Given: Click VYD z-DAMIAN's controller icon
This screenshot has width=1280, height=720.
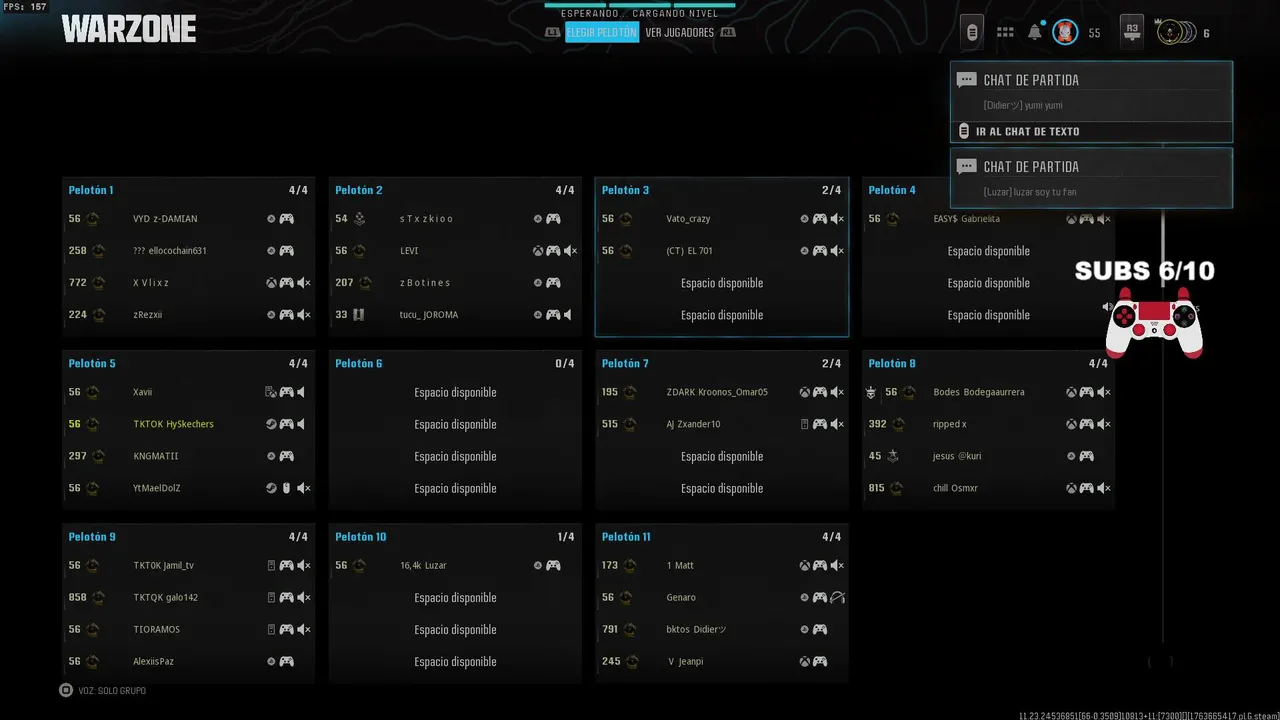Looking at the screenshot, I should click(286, 219).
